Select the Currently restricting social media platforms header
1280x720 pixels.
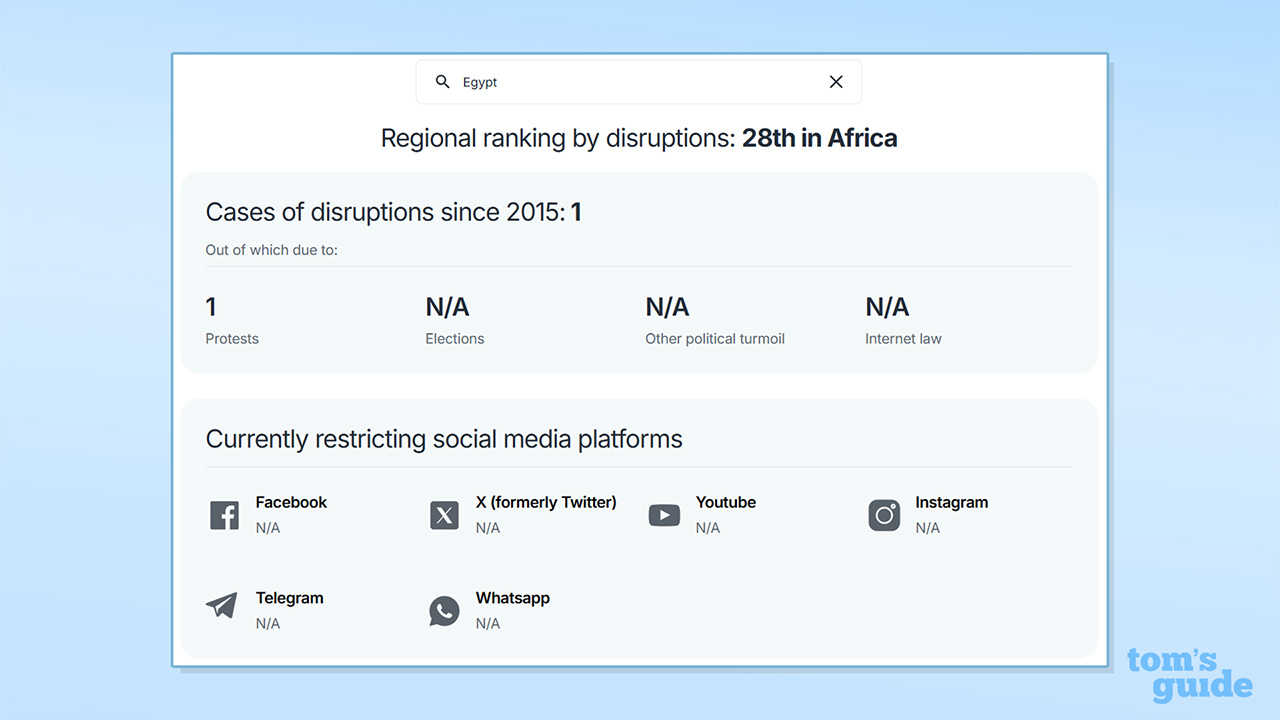[444, 438]
